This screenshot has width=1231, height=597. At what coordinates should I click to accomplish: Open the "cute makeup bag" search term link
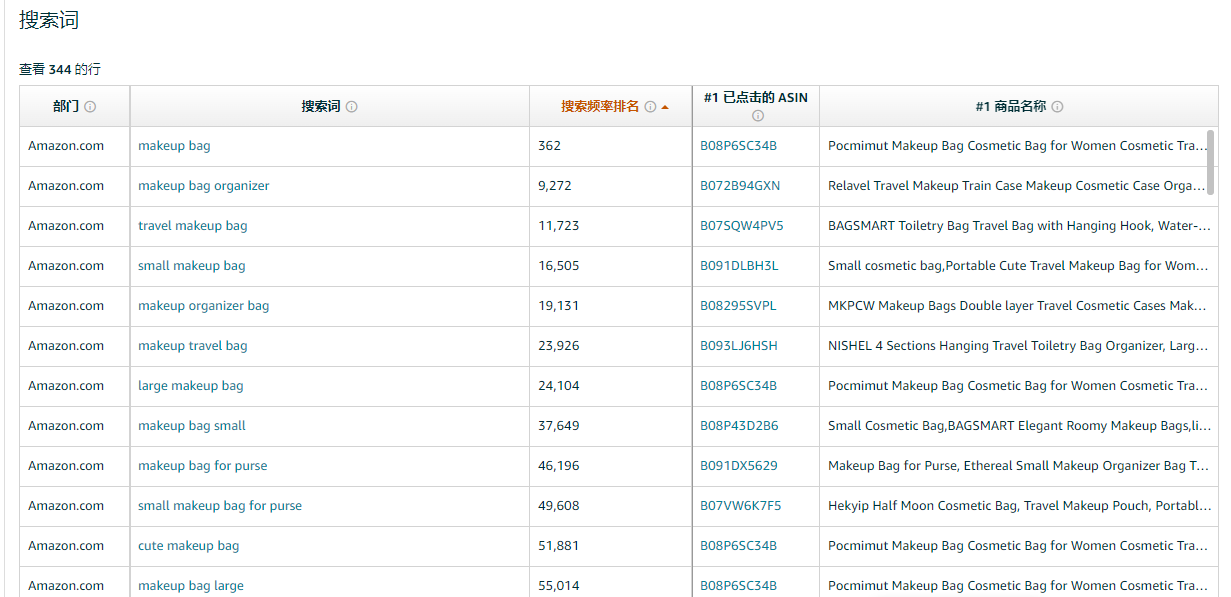point(188,546)
